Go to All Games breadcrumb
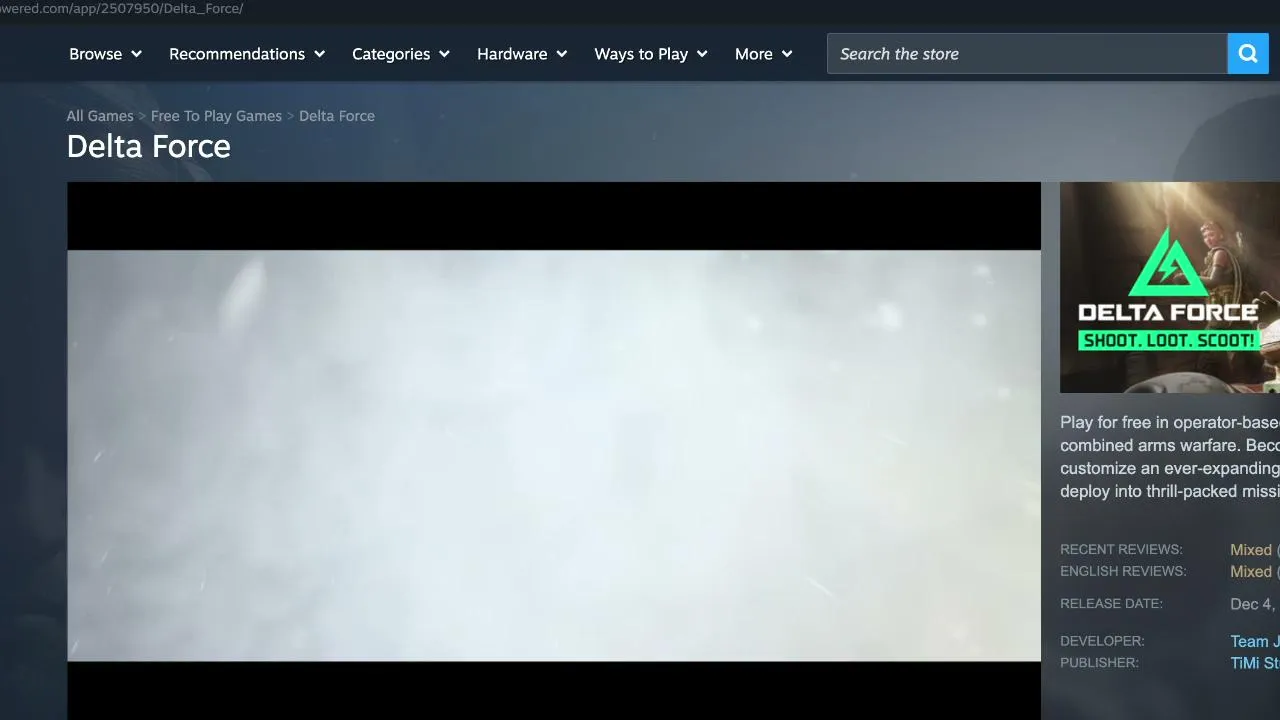The height and width of the screenshot is (720, 1280). coord(100,116)
